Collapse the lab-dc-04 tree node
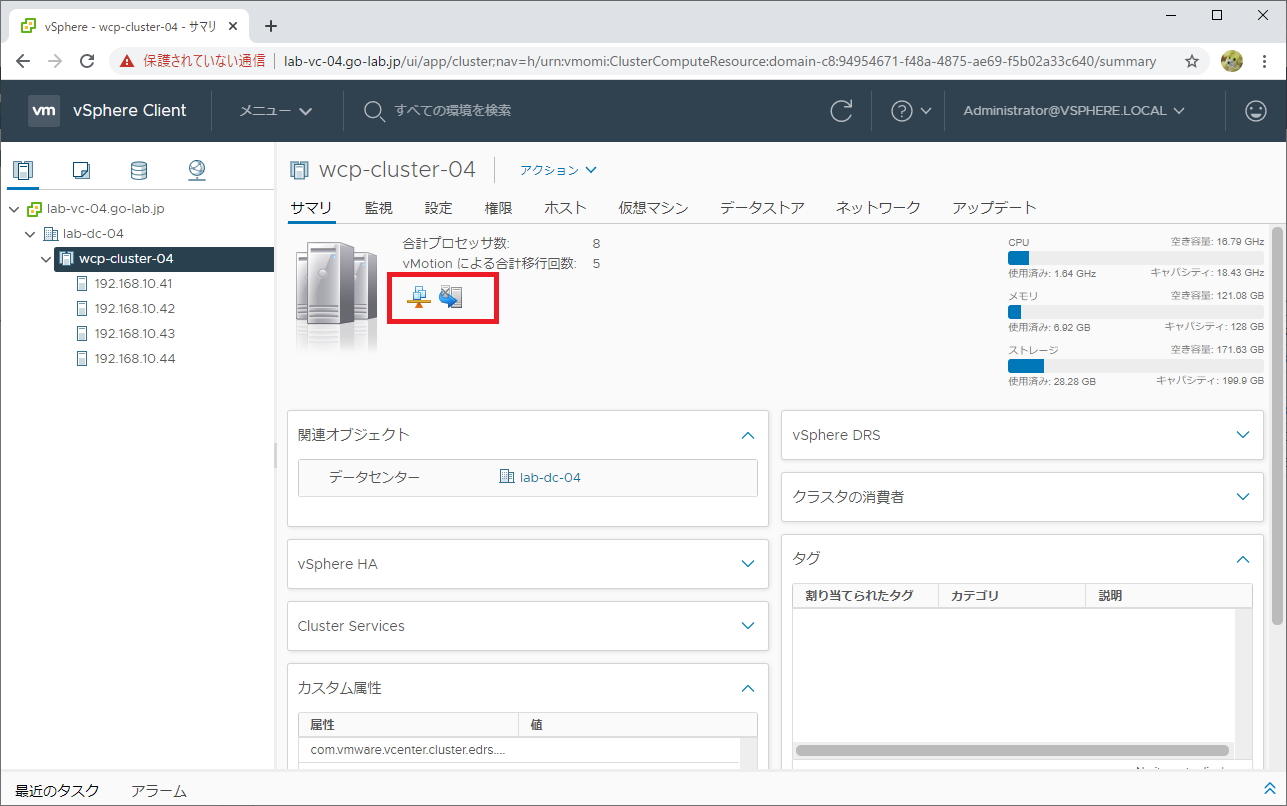Image resolution: width=1287 pixels, height=806 pixels. pos(30,234)
